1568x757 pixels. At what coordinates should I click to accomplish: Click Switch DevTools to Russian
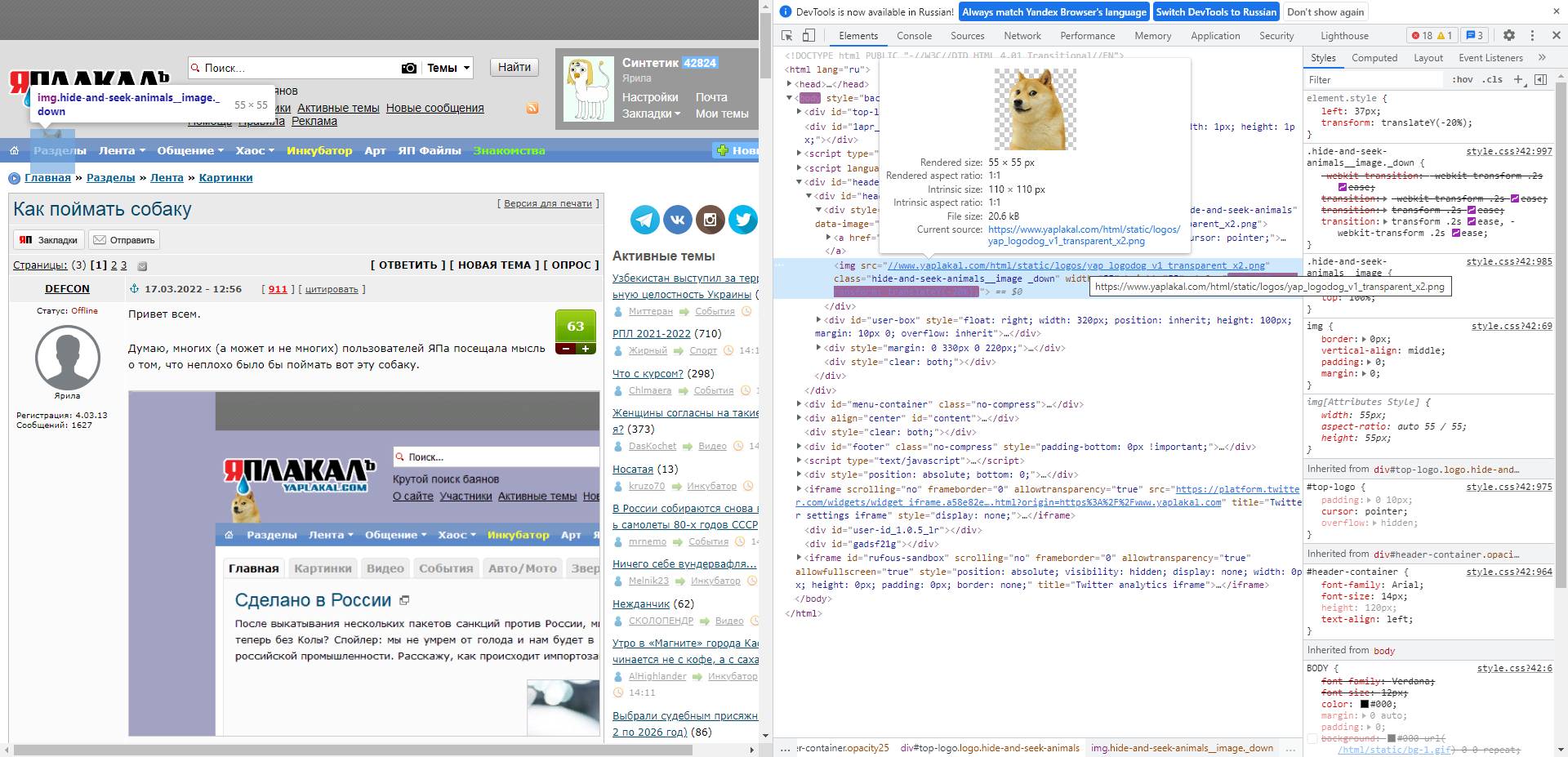pos(1216,11)
